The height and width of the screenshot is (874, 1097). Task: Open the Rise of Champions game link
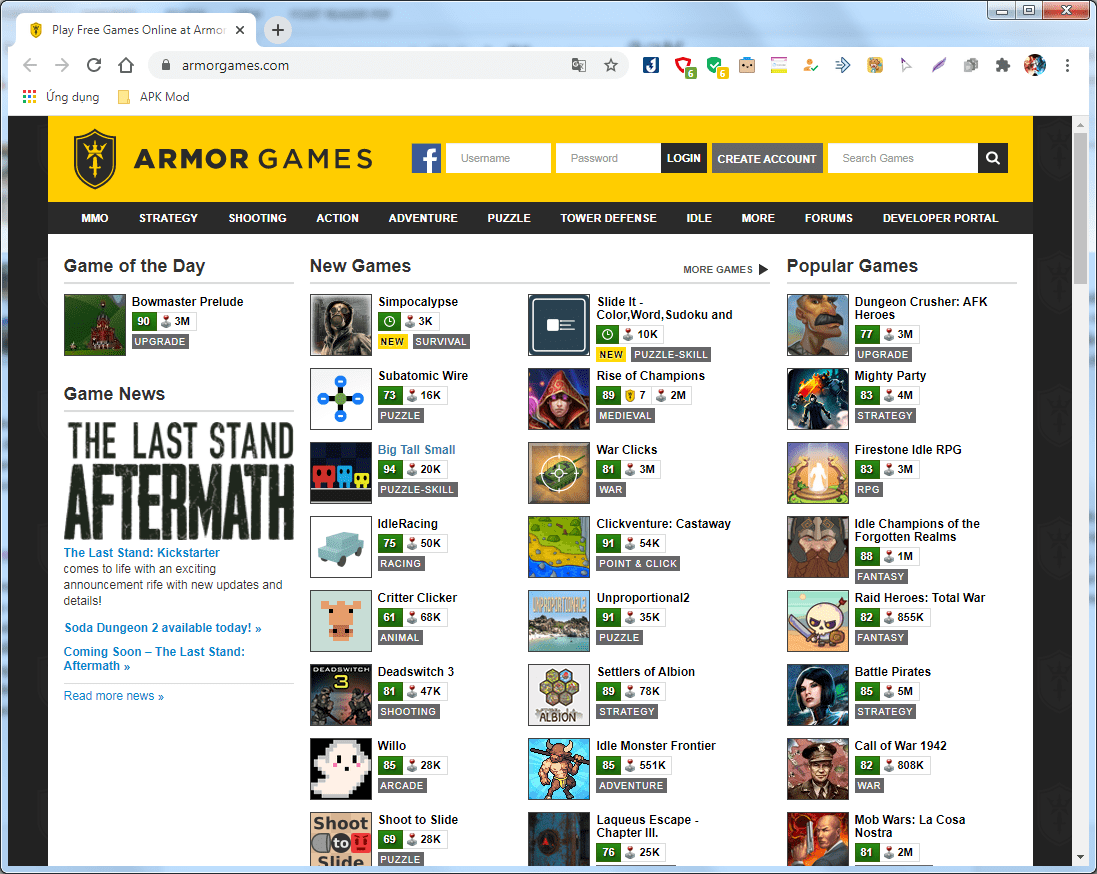coord(651,376)
